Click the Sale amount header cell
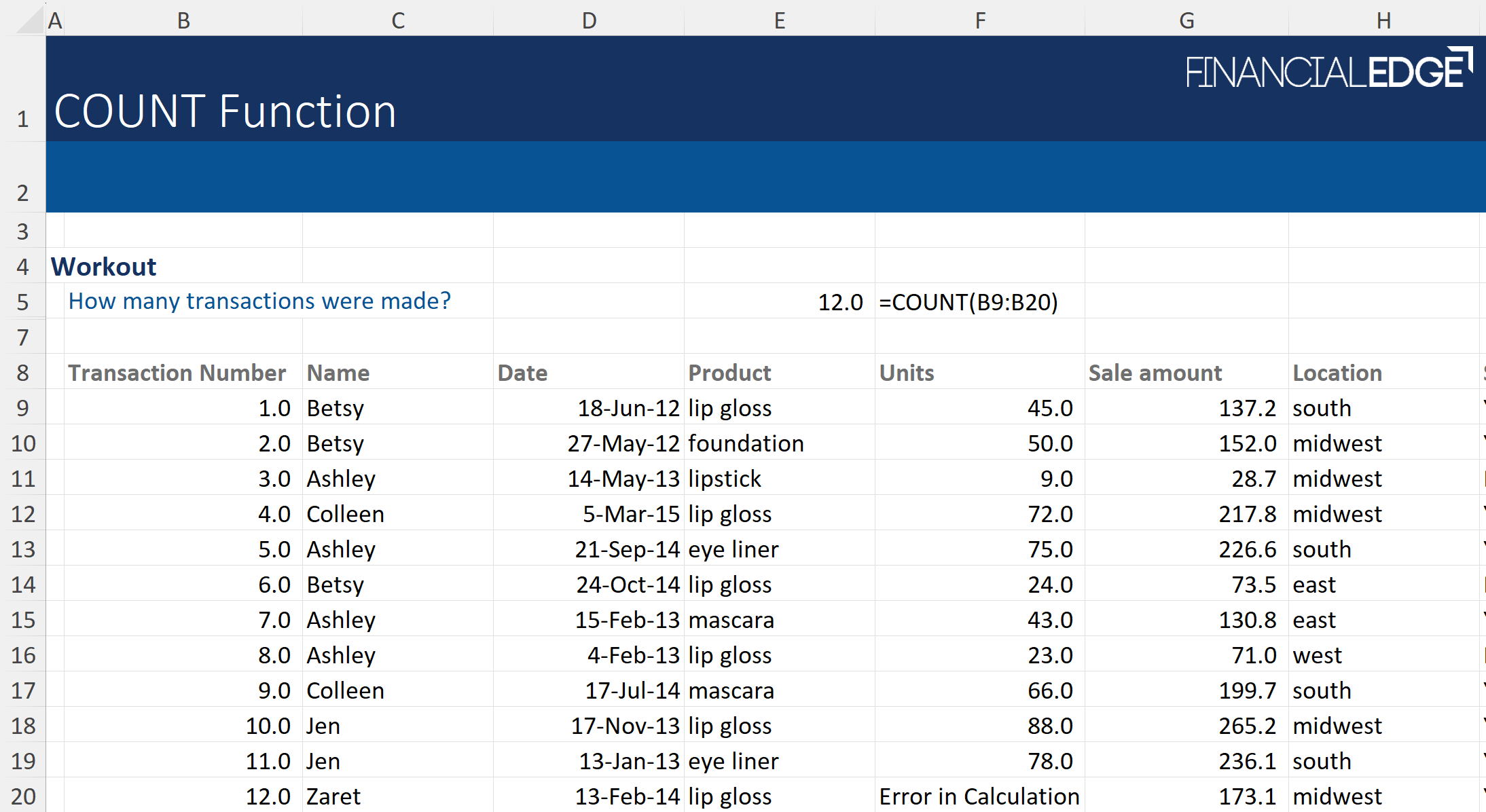Screen dimensions: 1486x812 click(x=1155, y=372)
